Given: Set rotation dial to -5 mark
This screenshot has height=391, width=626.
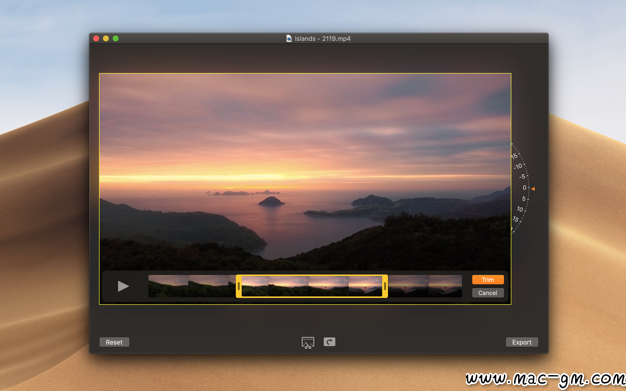Looking at the screenshot, I should [522, 177].
